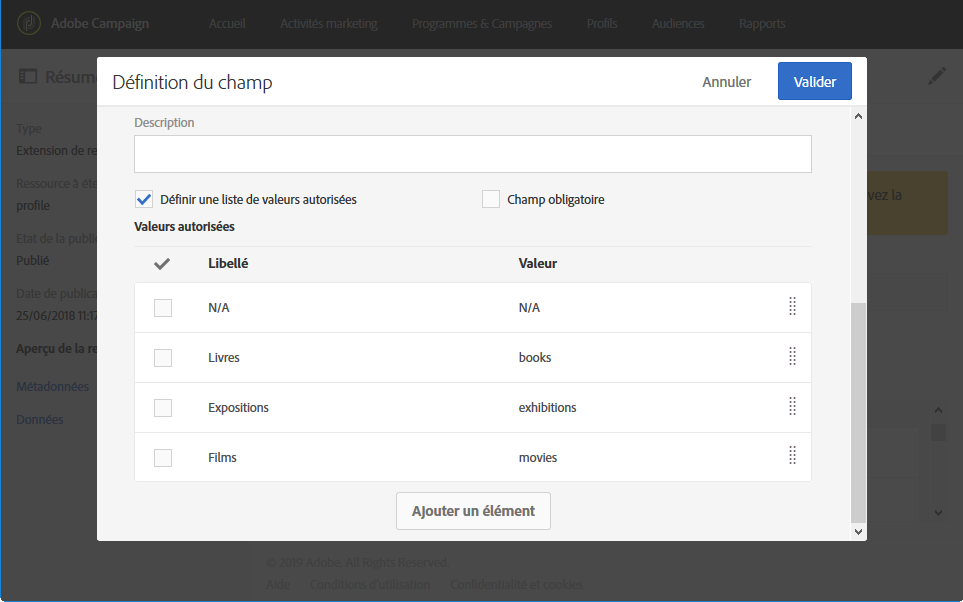Enable the 'Champ obligatoire' checkbox
963x602 pixels.
(x=491, y=199)
